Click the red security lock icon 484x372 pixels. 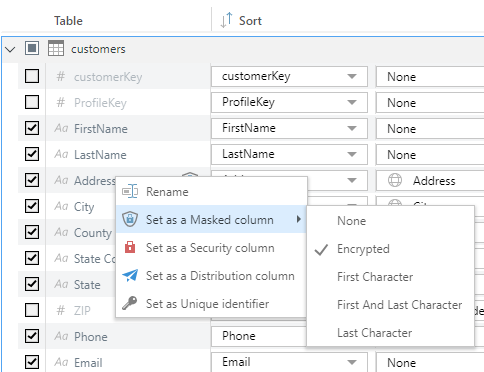pos(130,247)
